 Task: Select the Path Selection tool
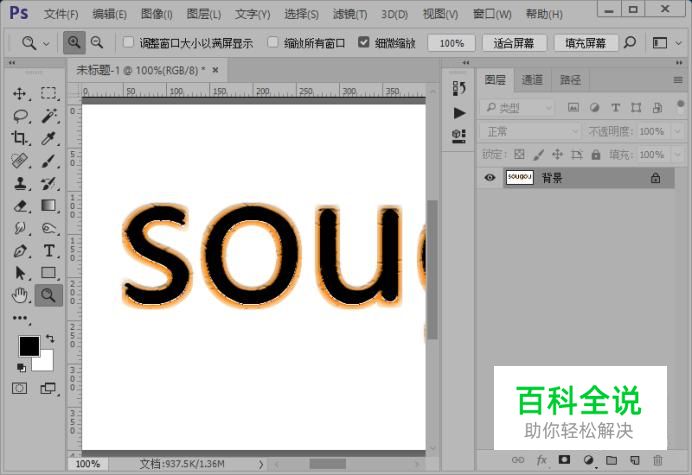click(20, 273)
